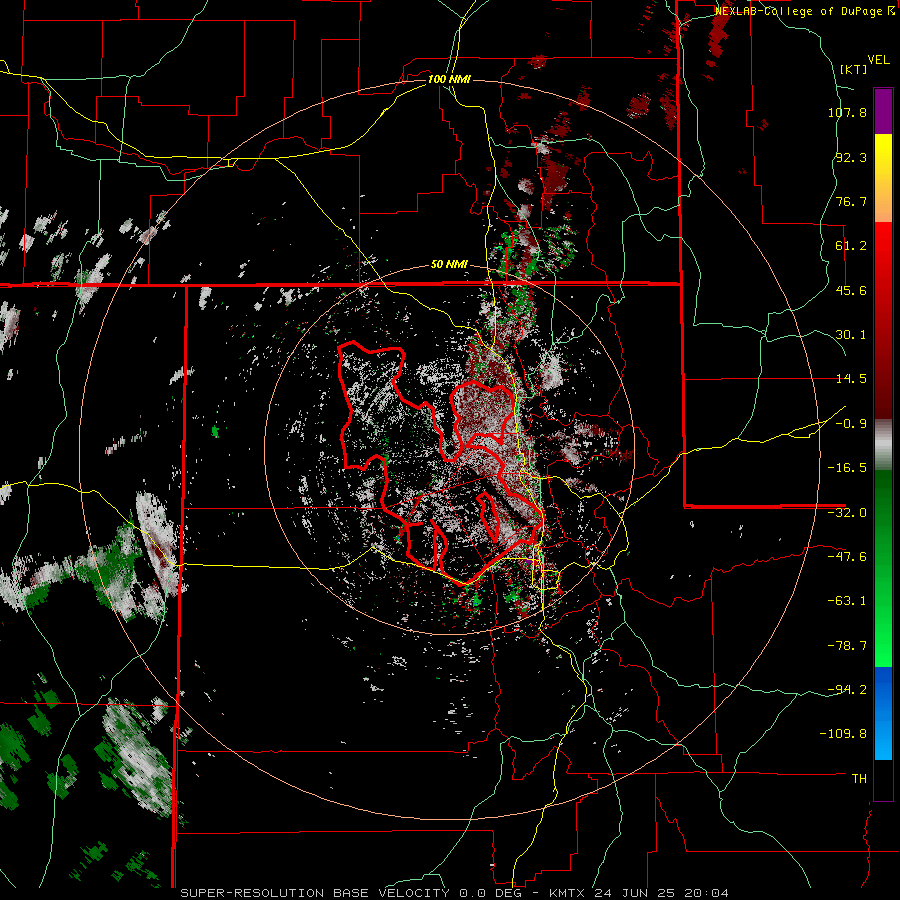
Task: Select the 14.5 legend value
Action: coord(851,379)
